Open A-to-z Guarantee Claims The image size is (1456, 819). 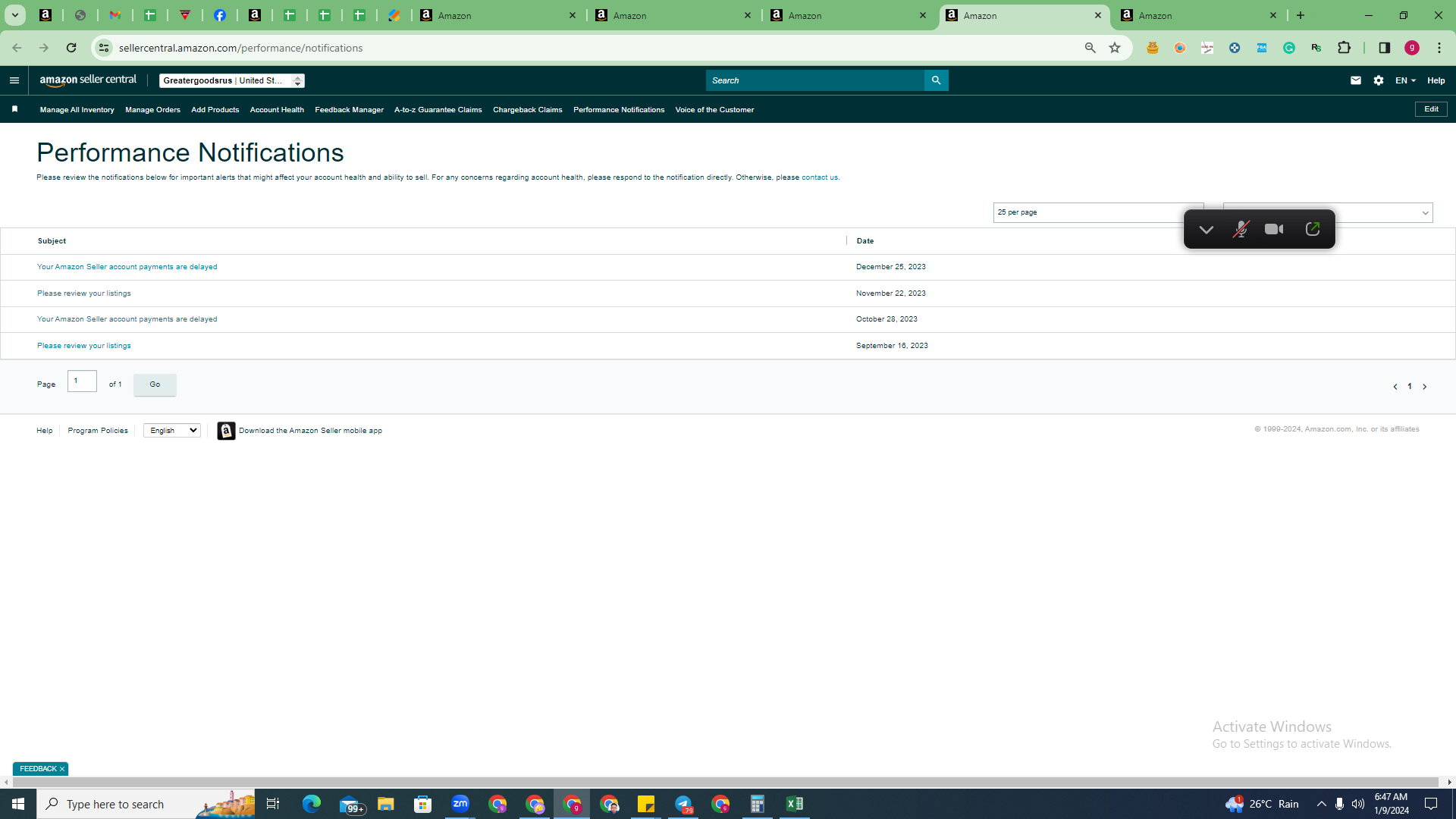point(438,110)
